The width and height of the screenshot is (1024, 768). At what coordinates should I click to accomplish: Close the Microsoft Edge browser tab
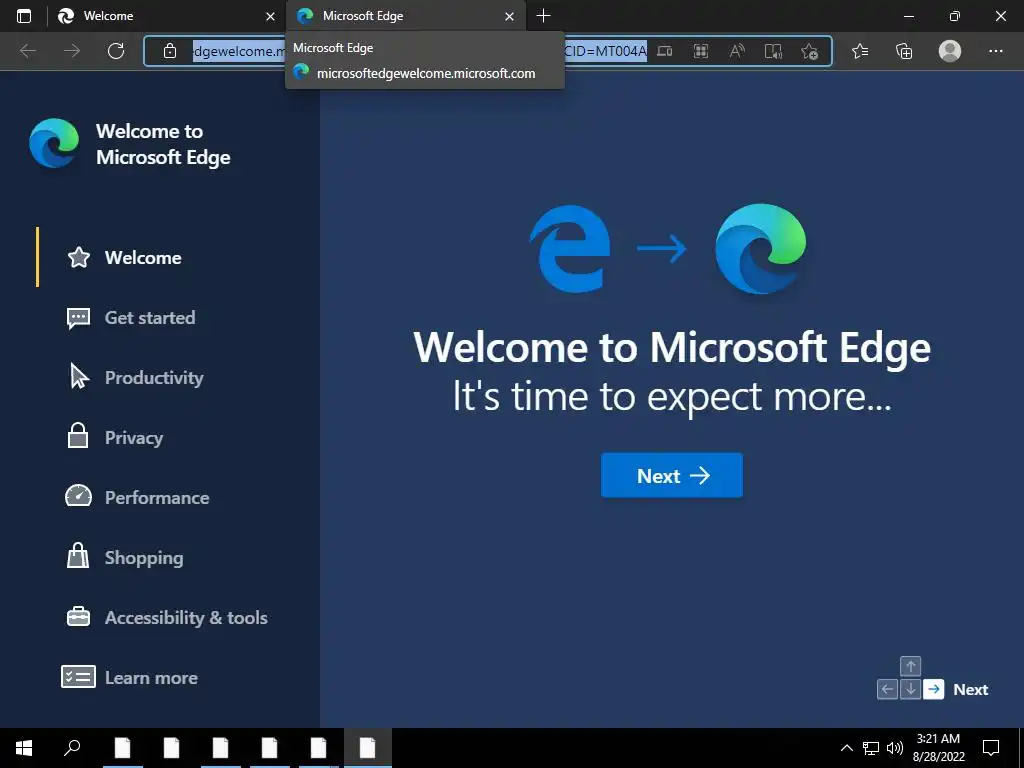[509, 16]
